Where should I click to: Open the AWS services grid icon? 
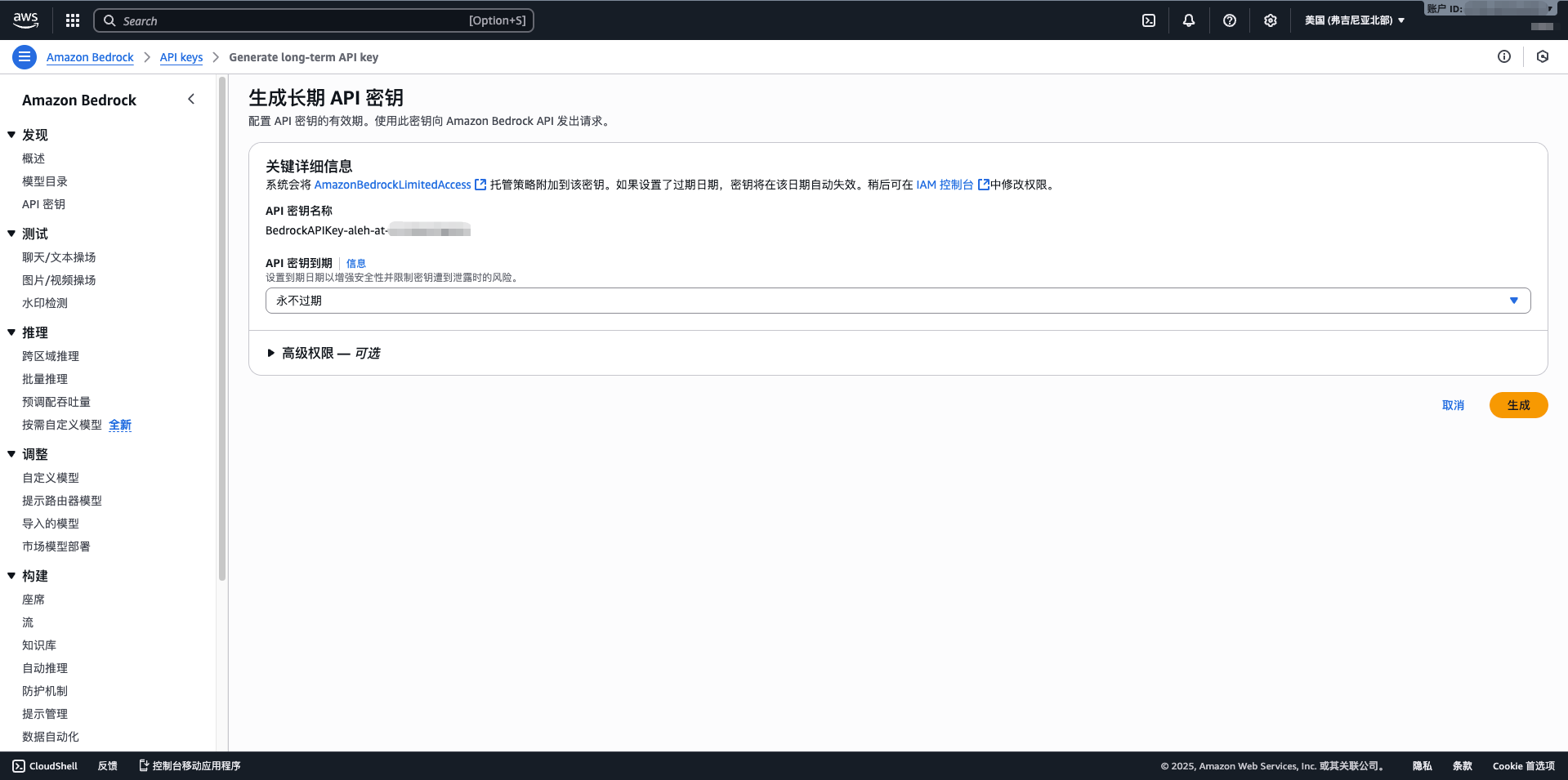tap(72, 20)
